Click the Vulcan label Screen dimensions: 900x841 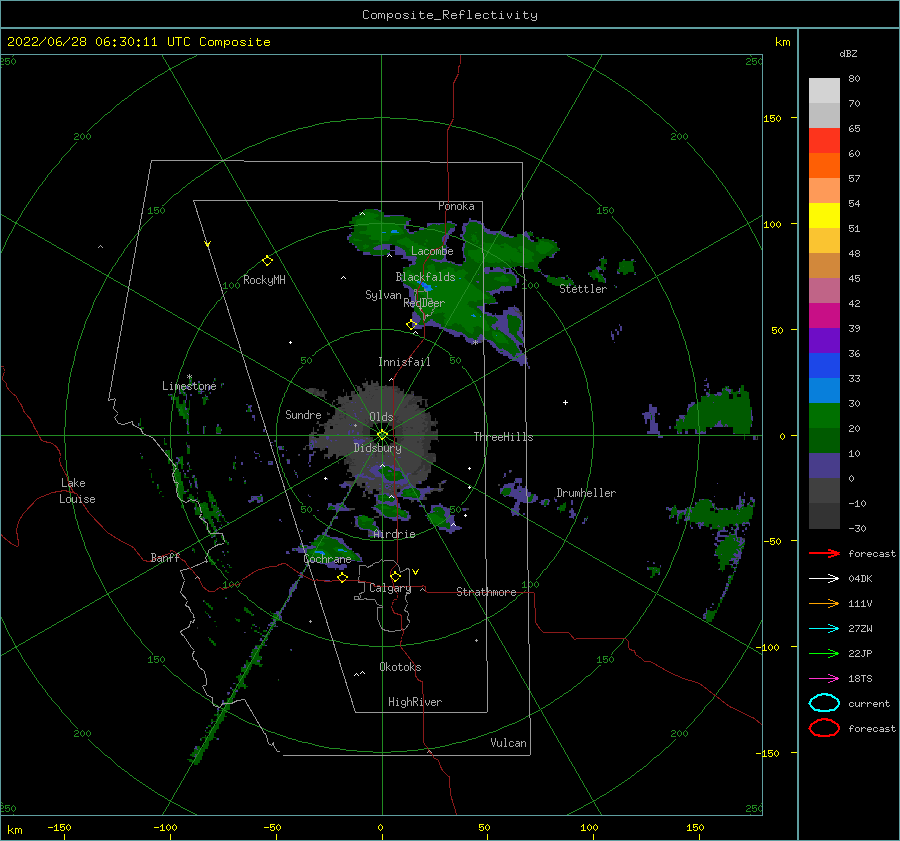coord(508,743)
